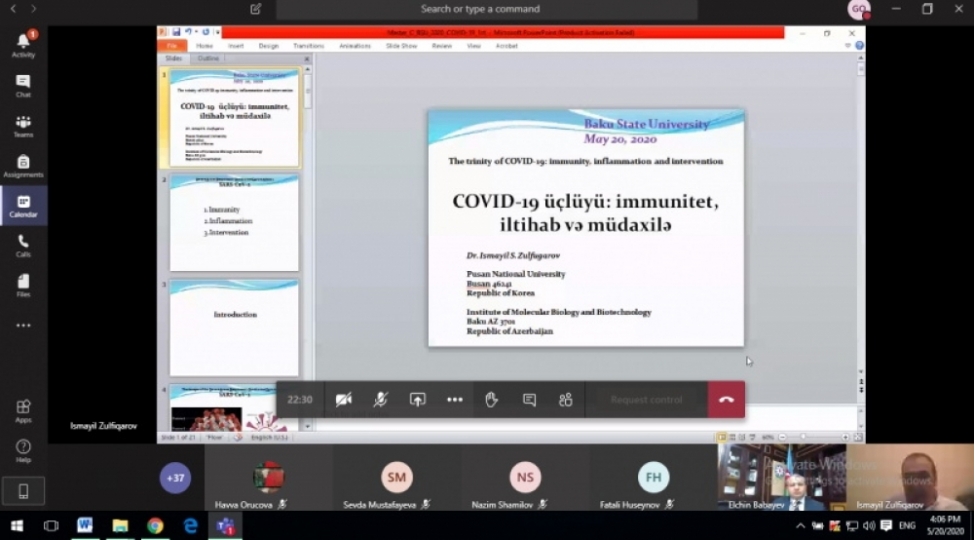Switch to the Slides pane tab
The width and height of the screenshot is (975, 540).
click(173, 58)
